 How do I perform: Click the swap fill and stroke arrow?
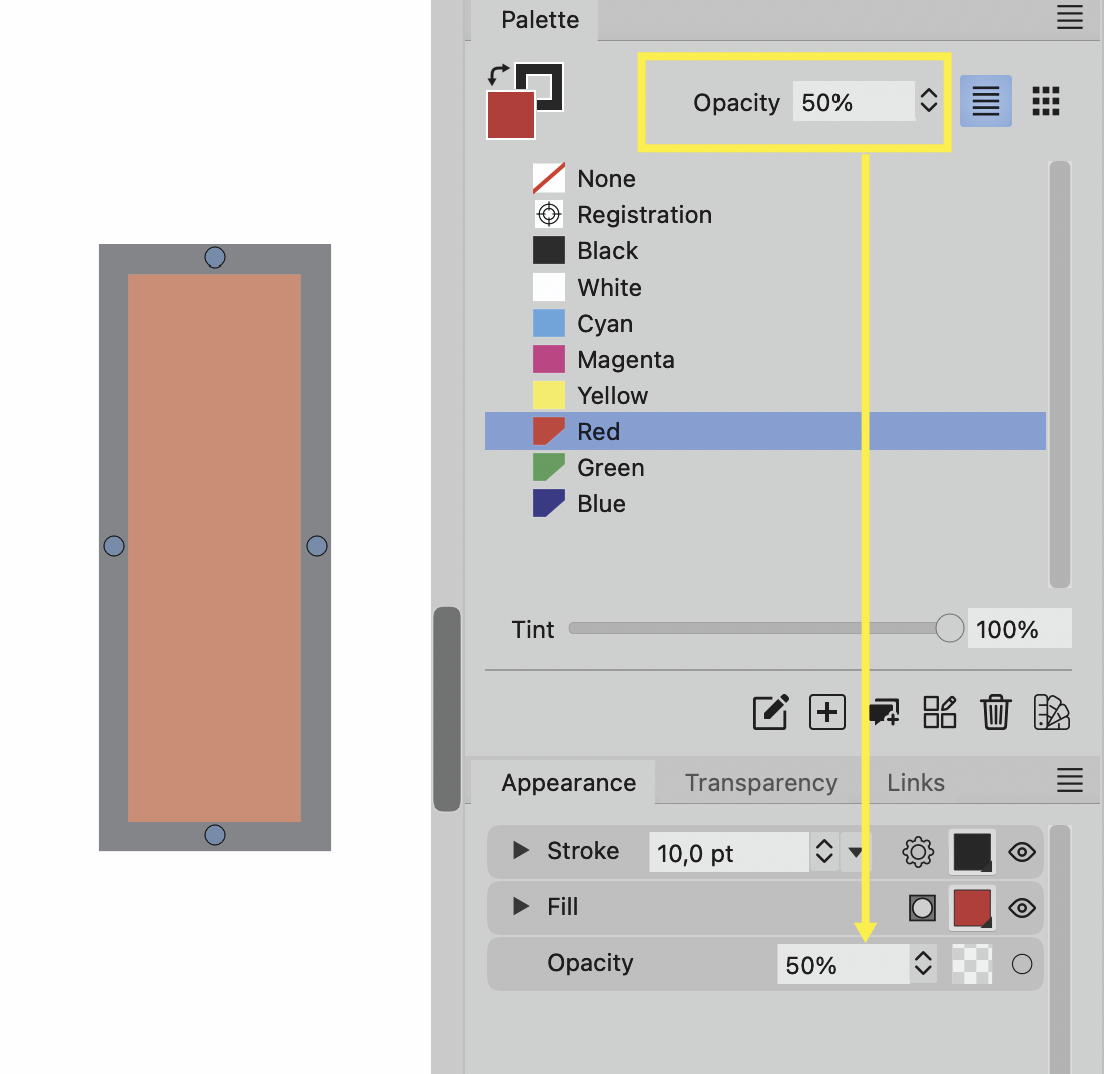pyautogui.click(x=498, y=74)
